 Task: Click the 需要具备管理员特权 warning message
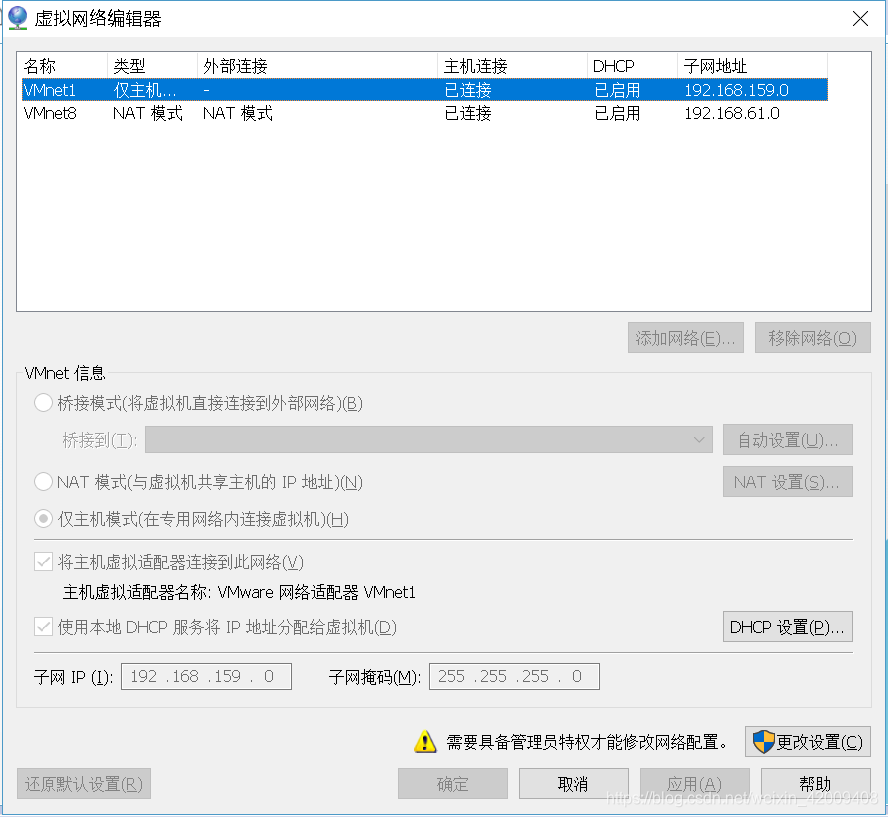tap(587, 742)
